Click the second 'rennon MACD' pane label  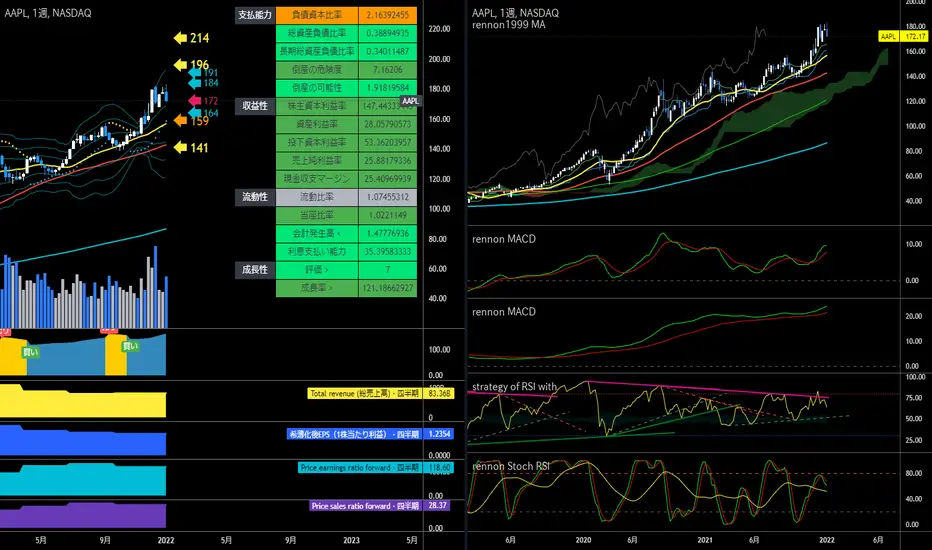pos(504,312)
